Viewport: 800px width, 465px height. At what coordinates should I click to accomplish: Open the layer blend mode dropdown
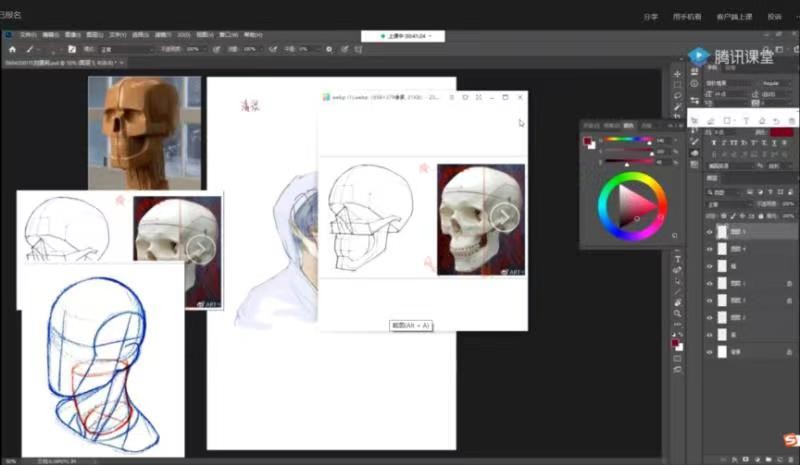coord(722,202)
